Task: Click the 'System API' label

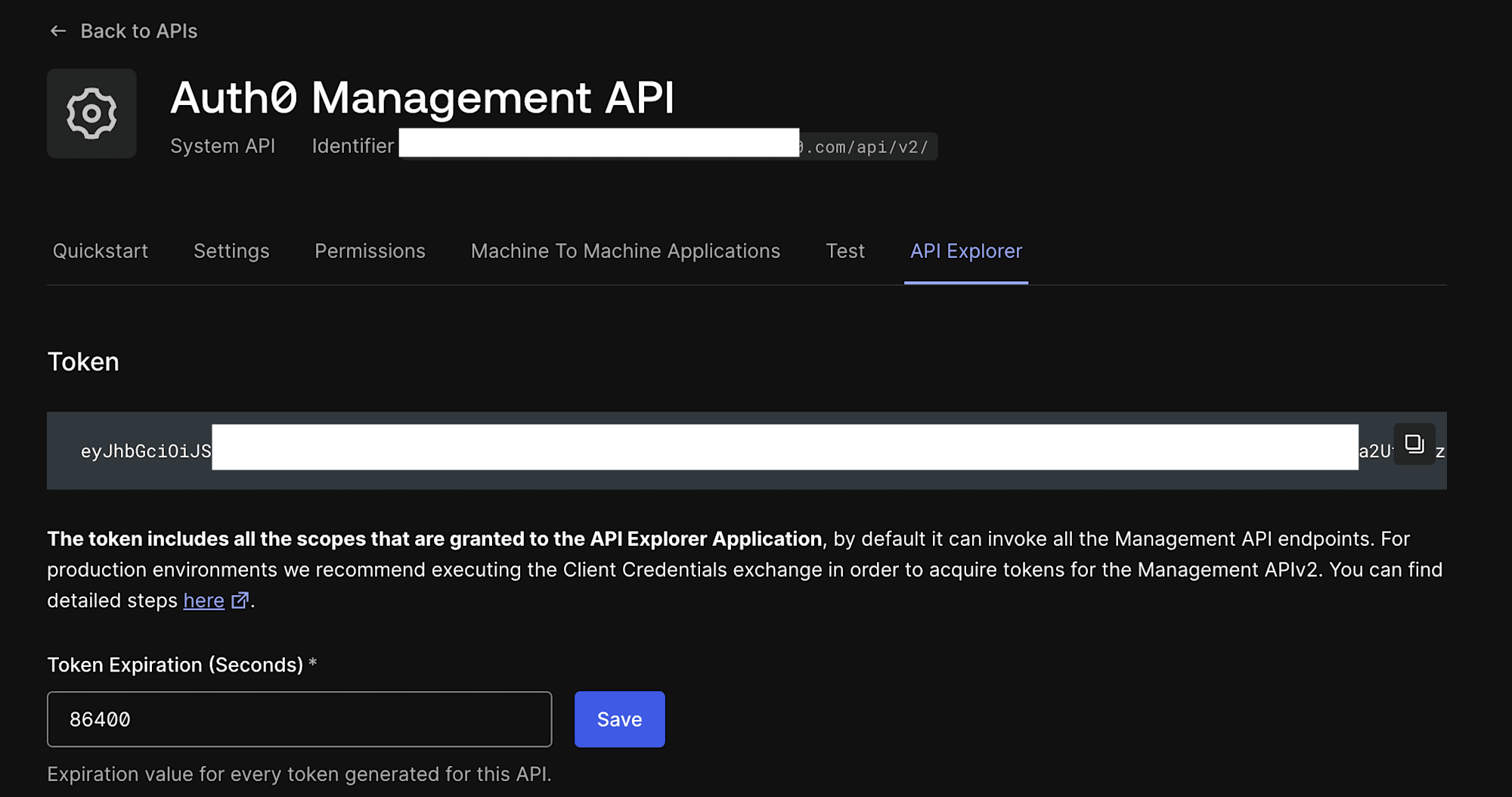Action: click(x=222, y=146)
